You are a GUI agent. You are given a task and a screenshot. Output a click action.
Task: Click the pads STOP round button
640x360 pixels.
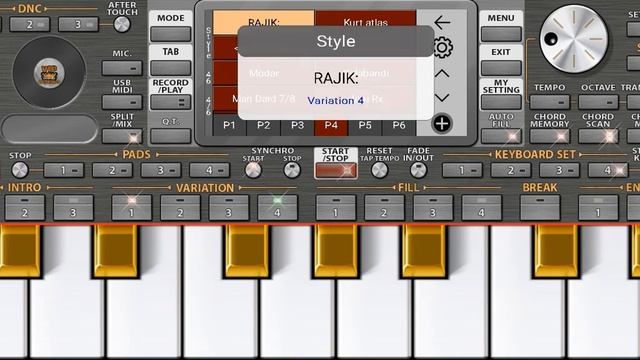pos(20,170)
